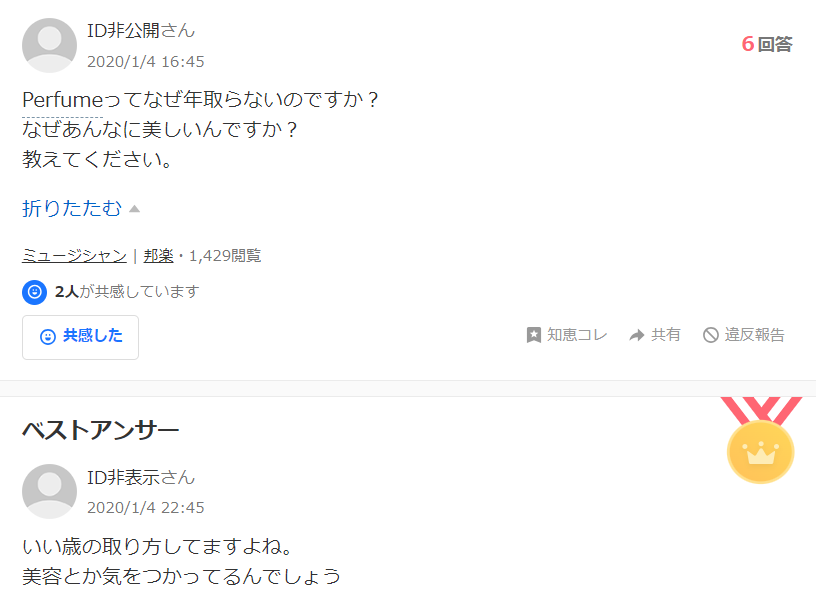Click the blue smiley empathy icon
This screenshot has height=599, width=816.
pyautogui.click(x=34, y=292)
